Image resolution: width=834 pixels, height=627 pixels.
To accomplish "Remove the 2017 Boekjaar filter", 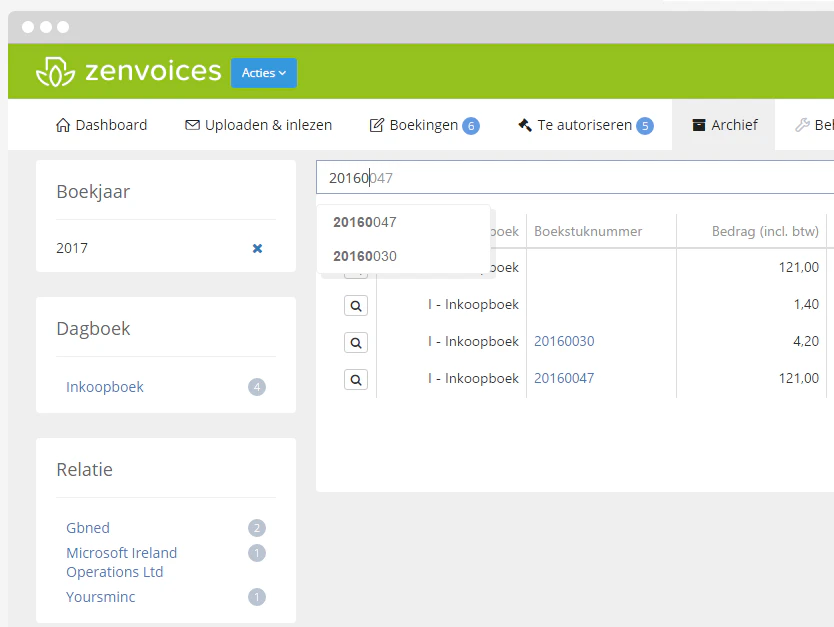I will [258, 248].
